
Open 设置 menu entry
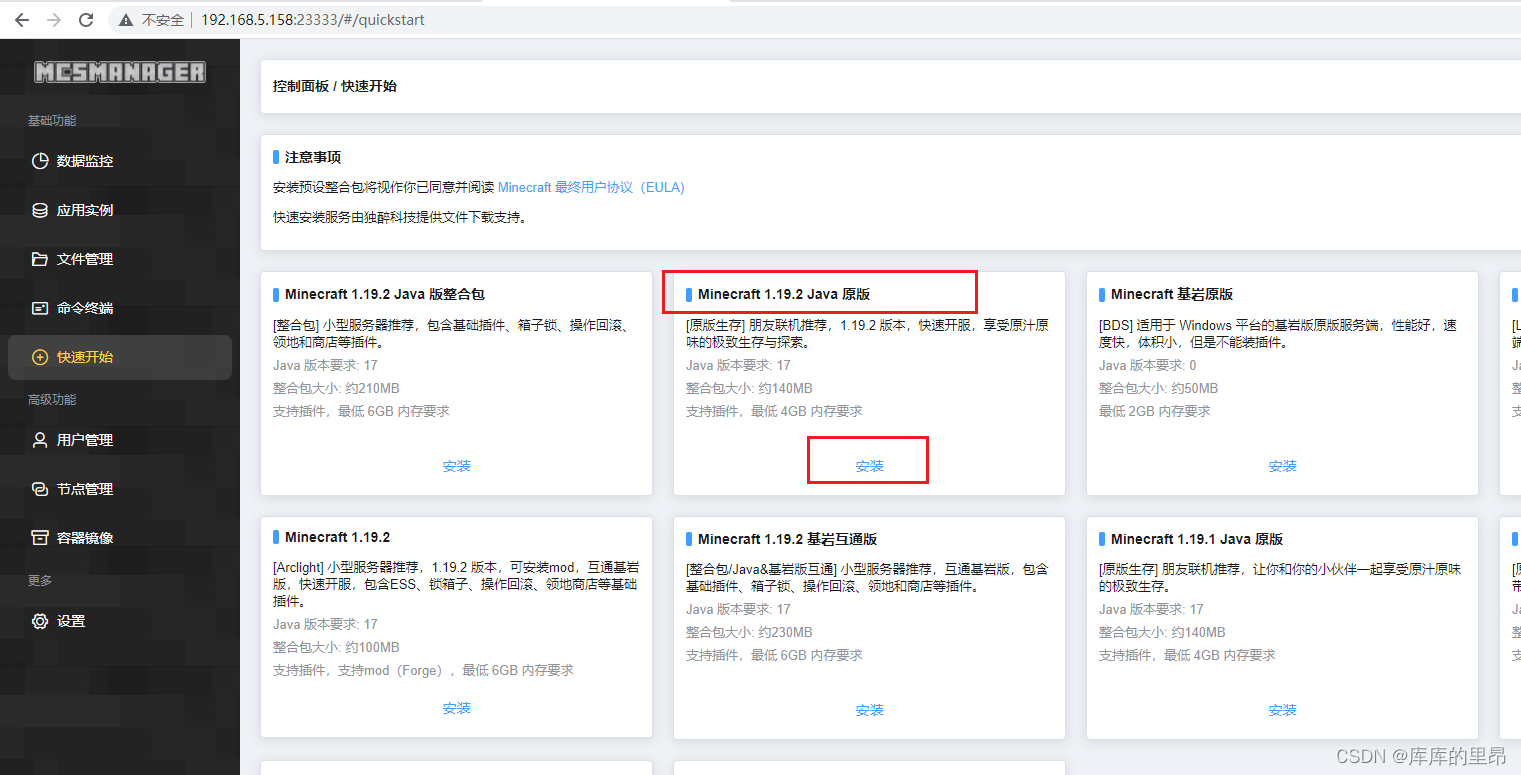pyautogui.click(x=120, y=621)
